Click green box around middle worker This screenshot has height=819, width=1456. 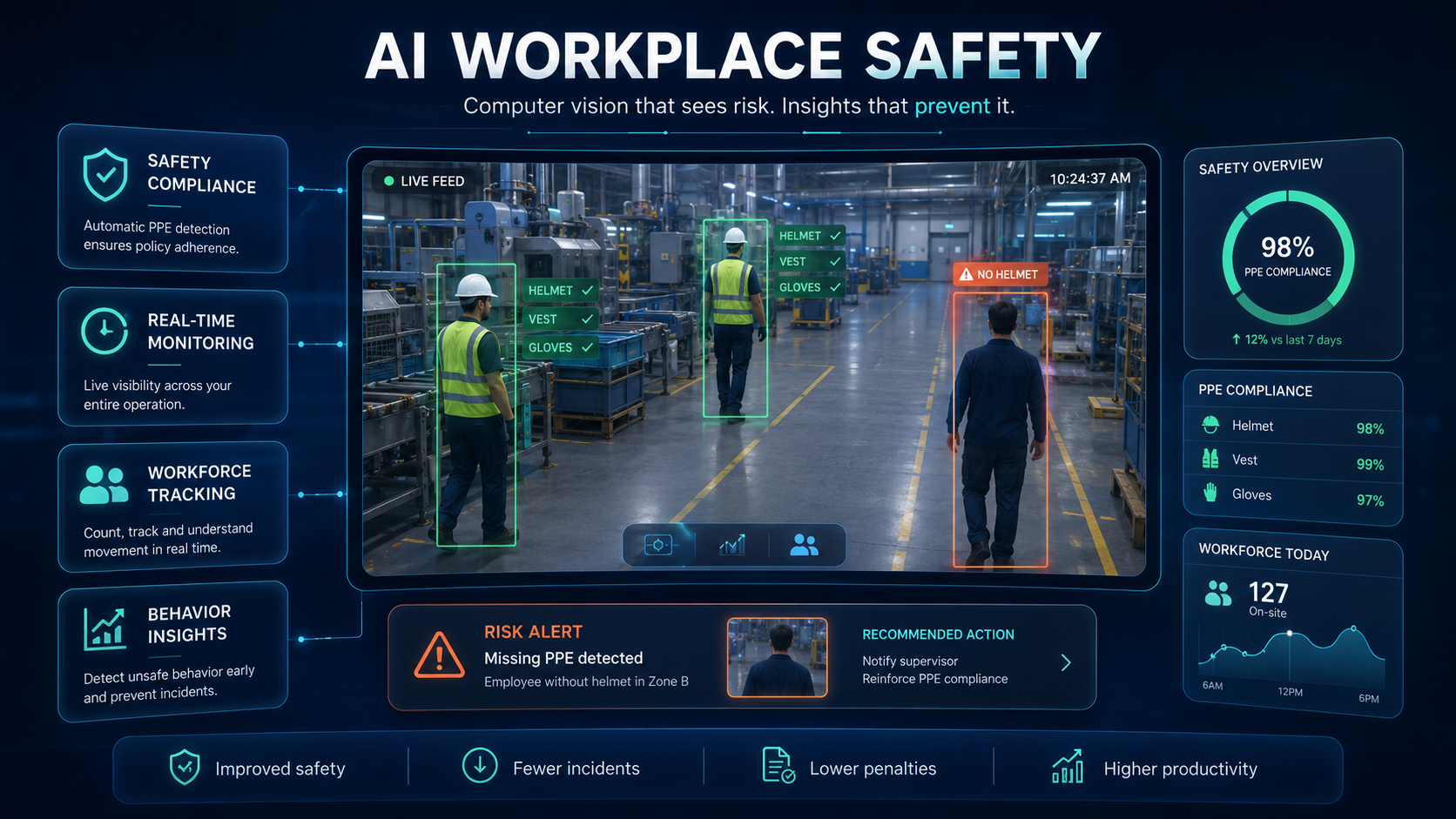735,319
